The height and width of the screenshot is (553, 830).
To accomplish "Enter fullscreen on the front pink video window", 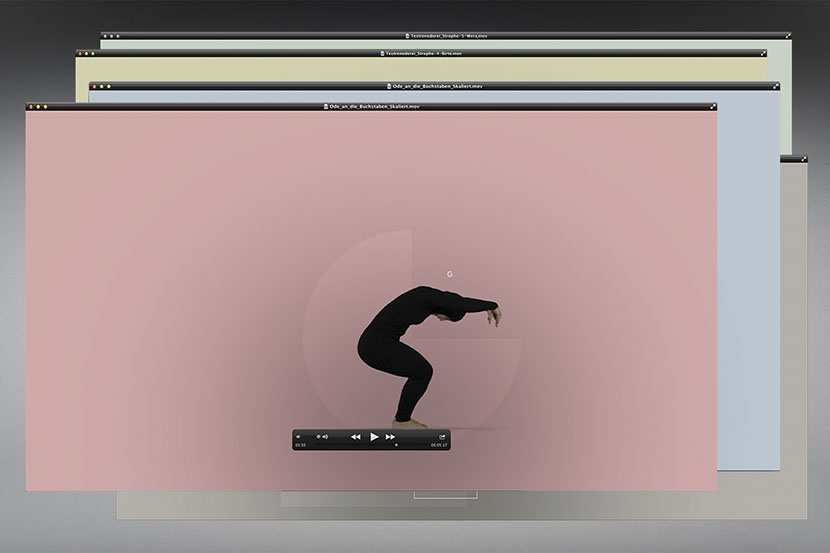I will click(x=713, y=106).
